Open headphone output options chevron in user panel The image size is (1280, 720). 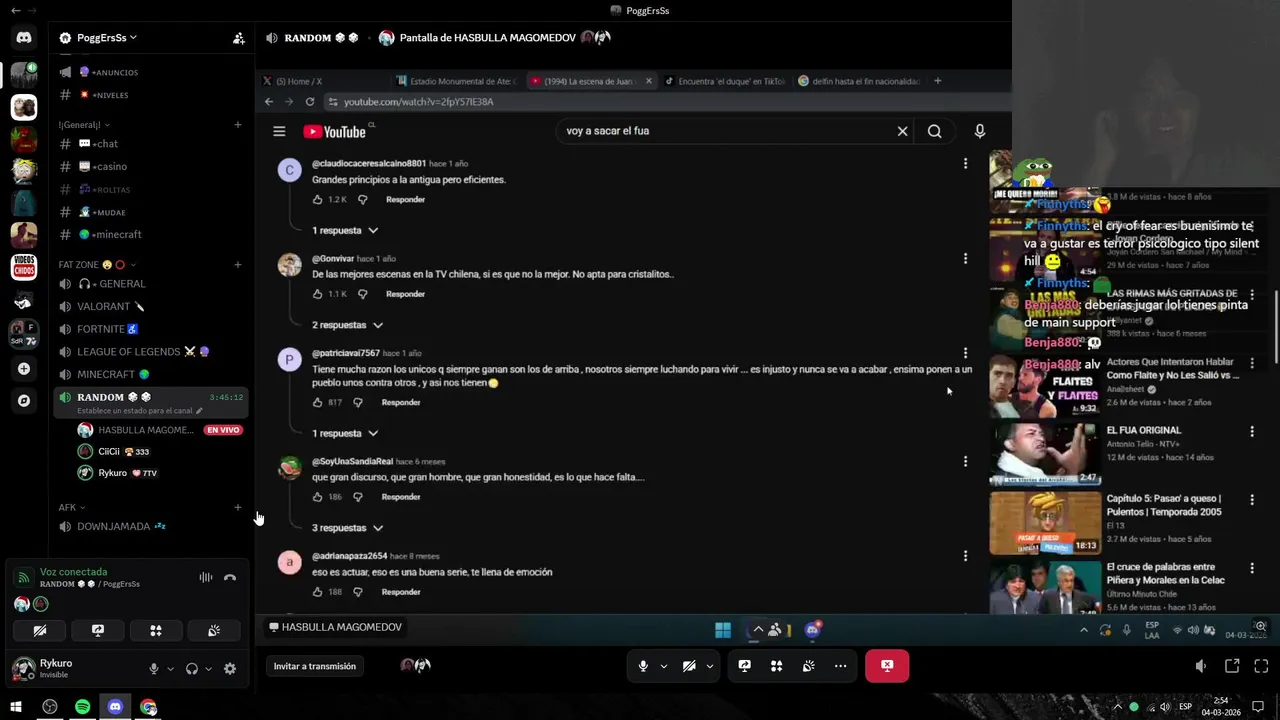coord(208,669)
